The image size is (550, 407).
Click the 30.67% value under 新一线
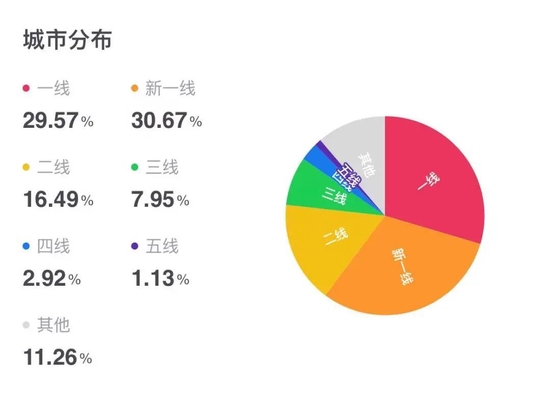pyautogui.click(x=167, y=120)
